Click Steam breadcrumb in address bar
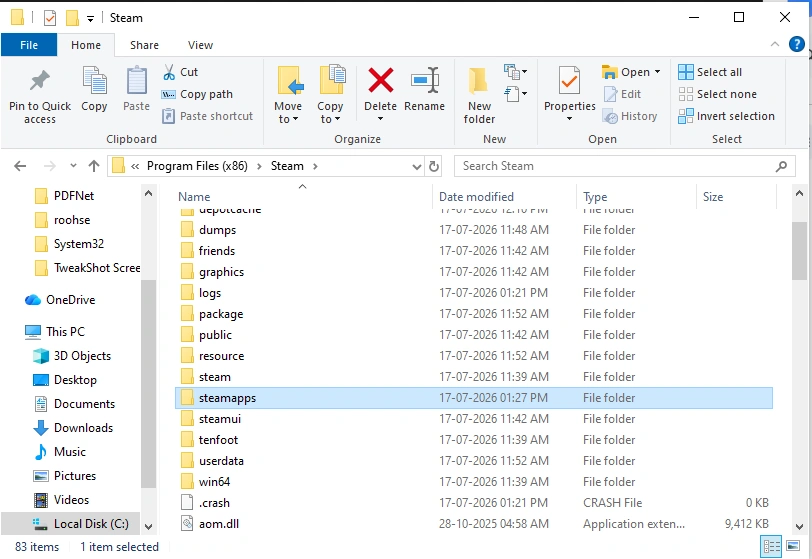Viewport: 812px width, 559px height. 287,166
